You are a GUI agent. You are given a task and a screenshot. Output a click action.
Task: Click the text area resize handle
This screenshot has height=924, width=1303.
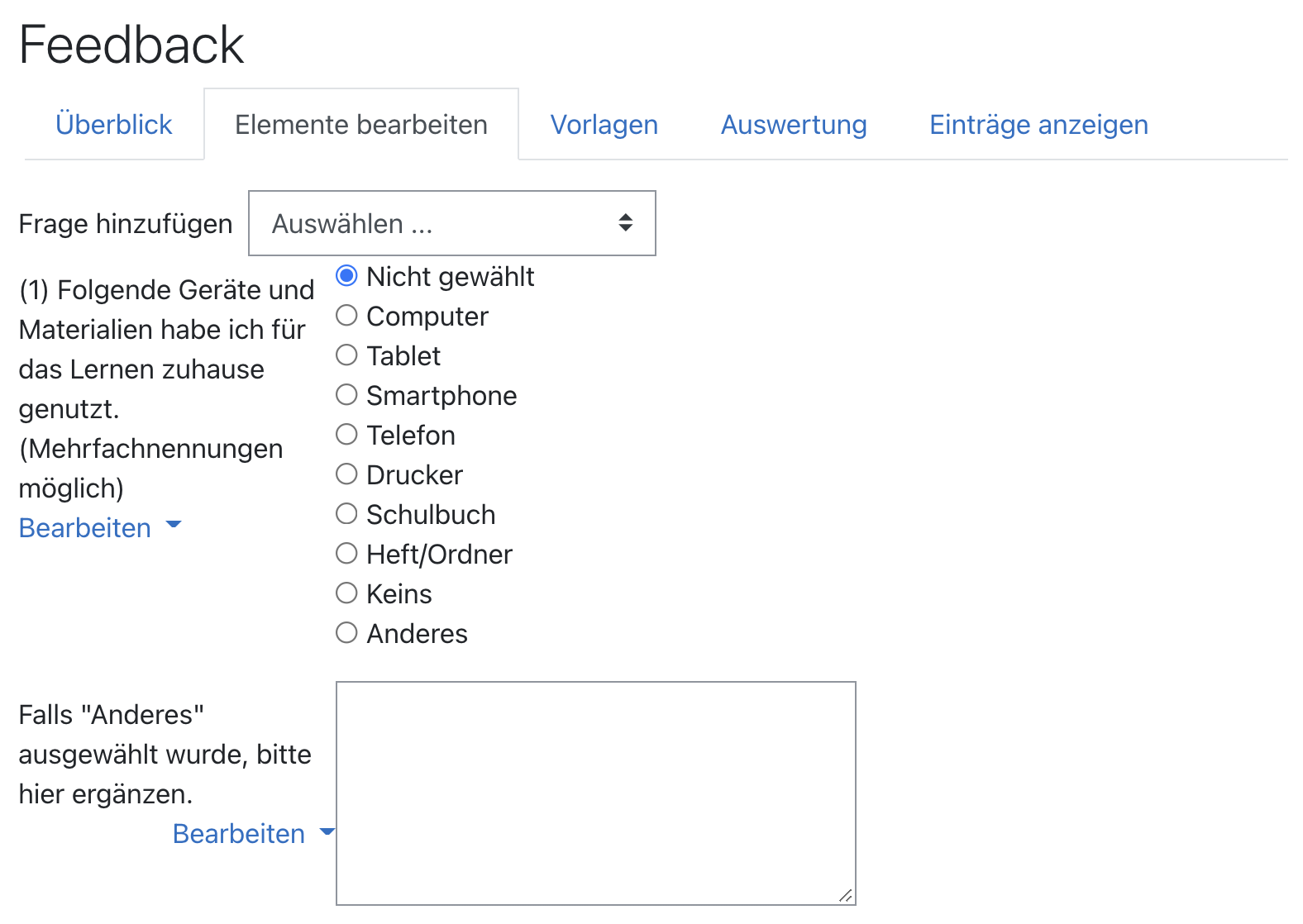click(845, 896)
